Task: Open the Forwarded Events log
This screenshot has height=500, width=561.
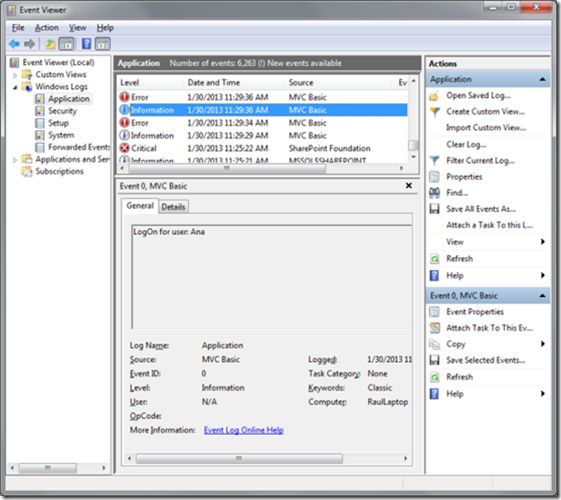Action: [x=79, y=147]
